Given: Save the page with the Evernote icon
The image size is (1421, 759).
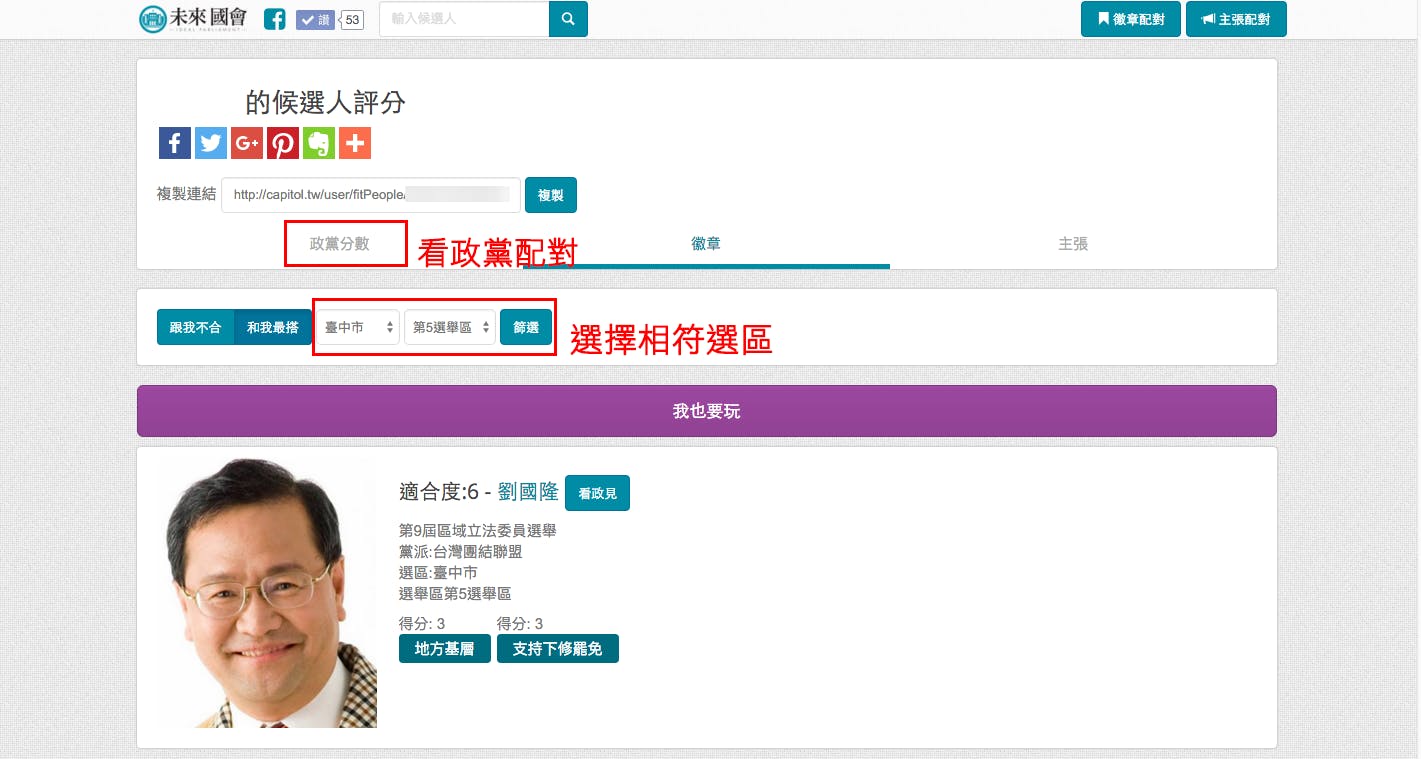Looking at the screenshot, I should pyautogui.click(x=318, y=142).
